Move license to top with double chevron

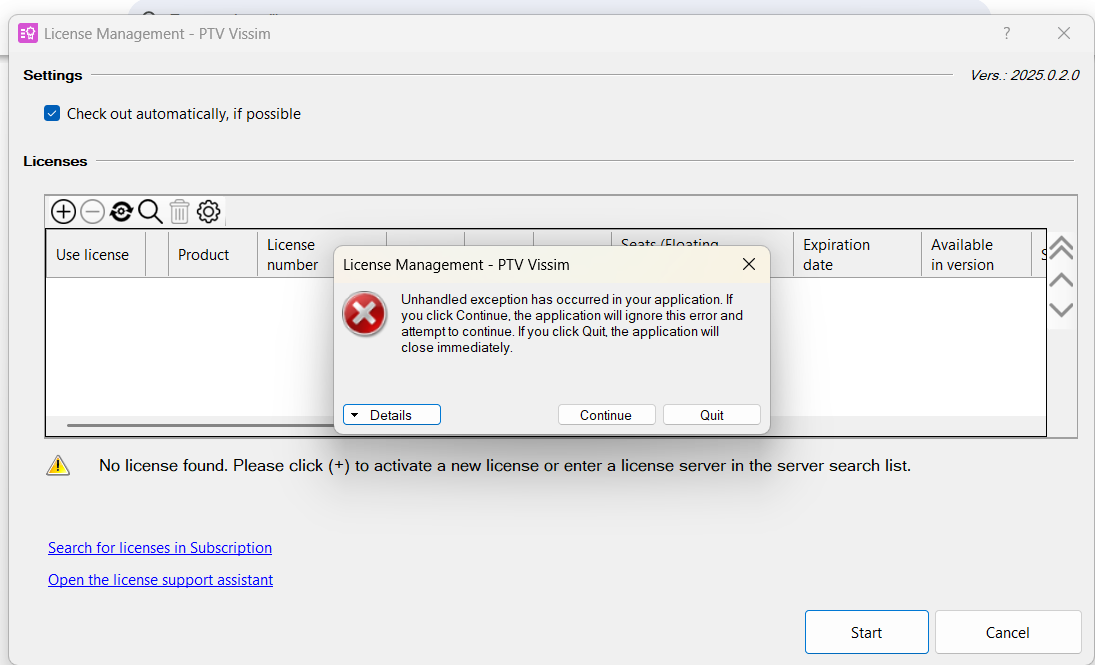pos(1061,247)
